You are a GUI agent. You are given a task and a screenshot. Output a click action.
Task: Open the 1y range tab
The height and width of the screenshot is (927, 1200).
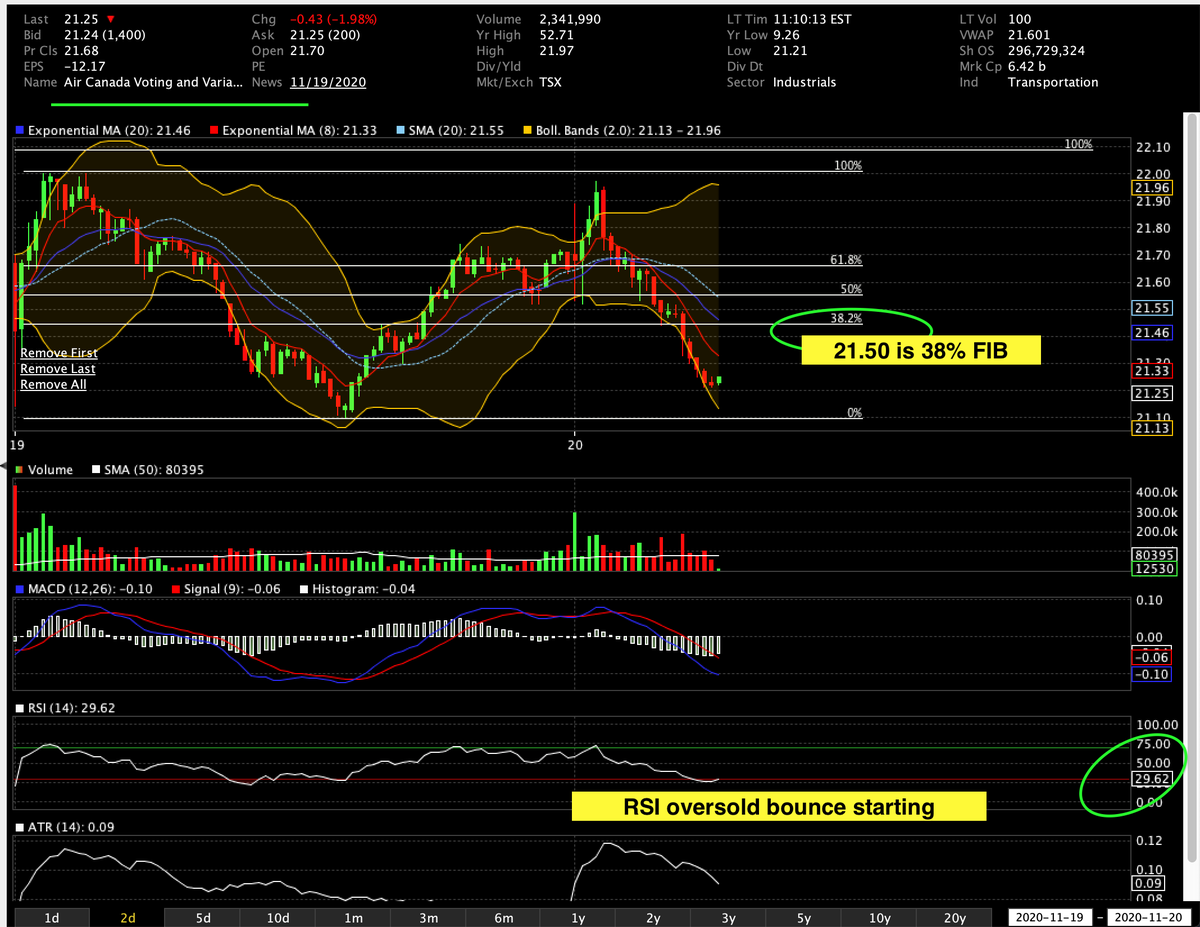(577, 918)
